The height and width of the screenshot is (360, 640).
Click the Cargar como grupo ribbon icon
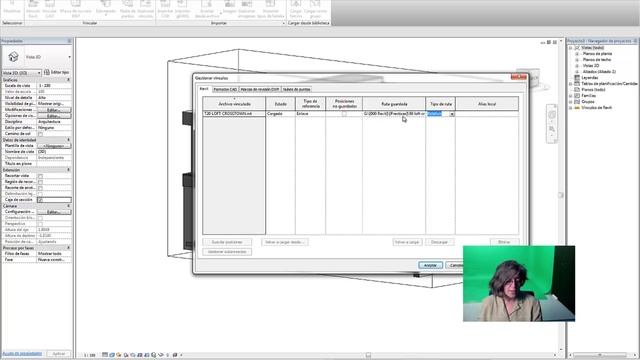[x=315, y=9]
